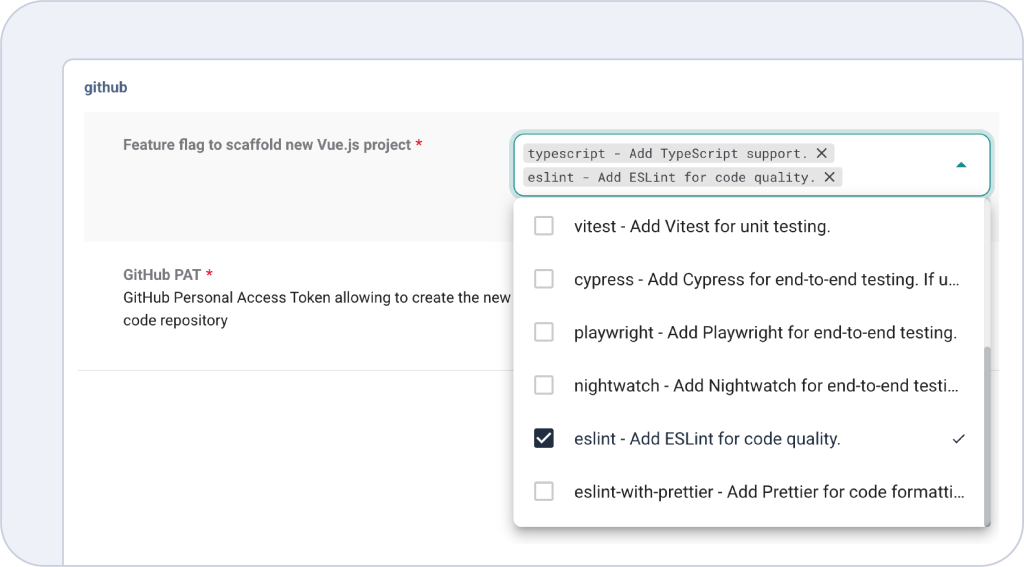The image size is (1024, 567).
Task: Check the eslint-with-prettier checkbox
Action: click(543, 491)
